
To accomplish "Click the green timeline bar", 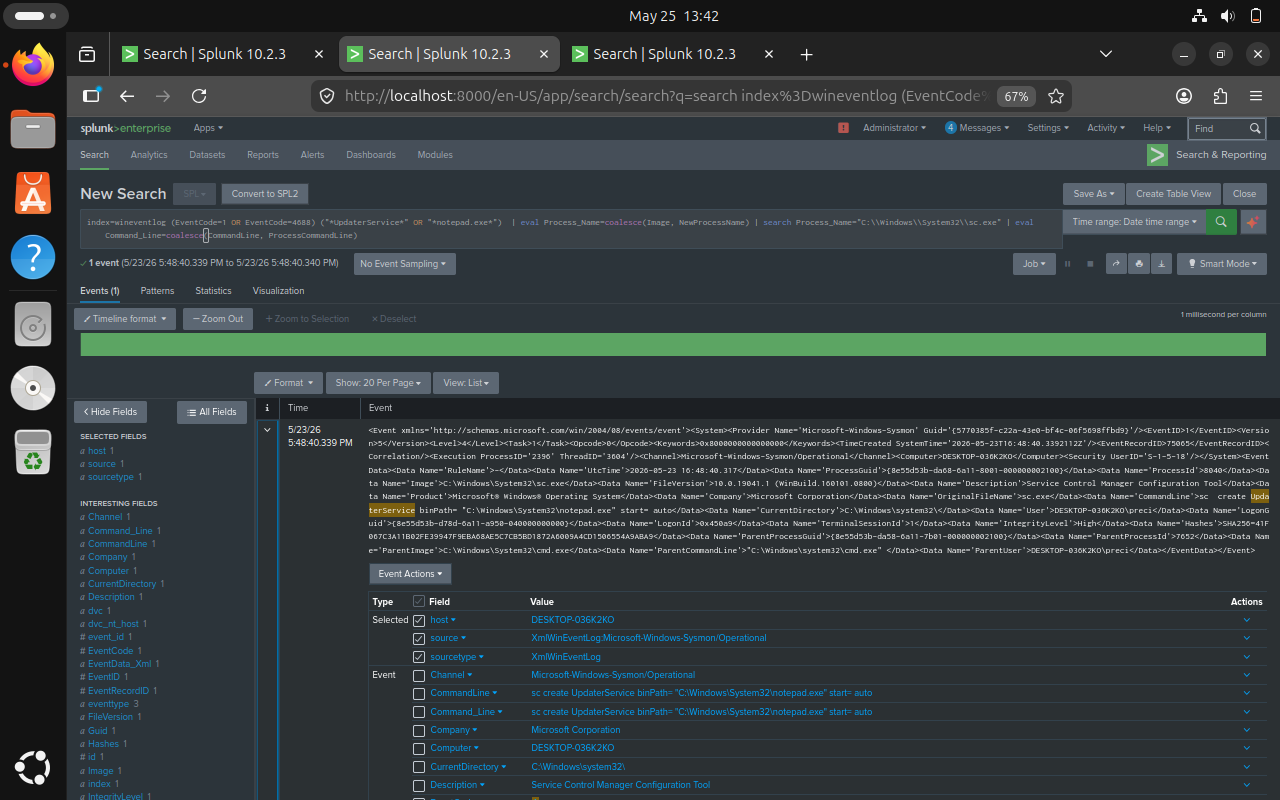I will point(673,344).
